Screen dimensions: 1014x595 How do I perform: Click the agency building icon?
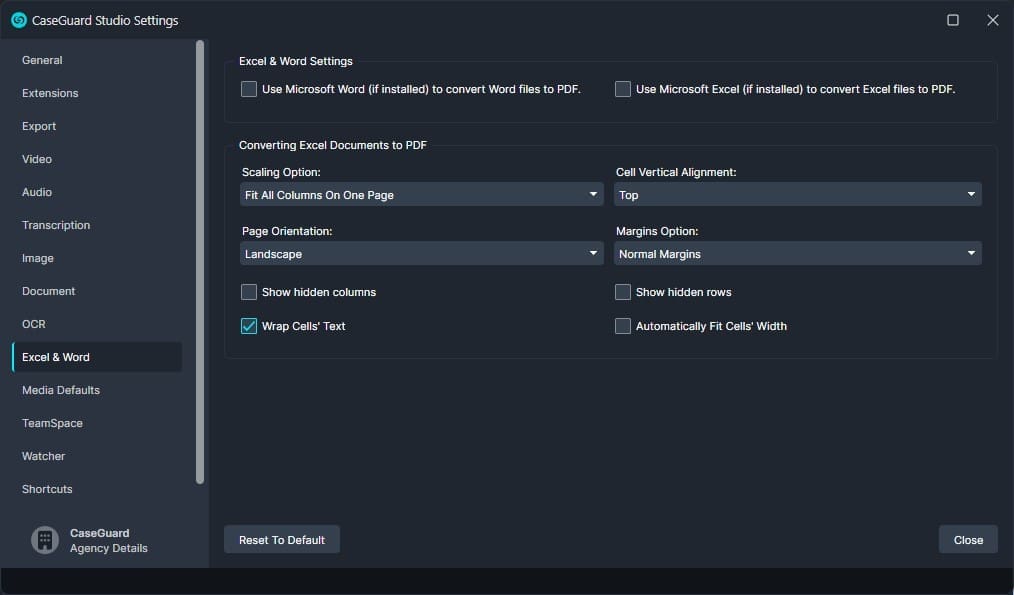(x=44, y=540)
